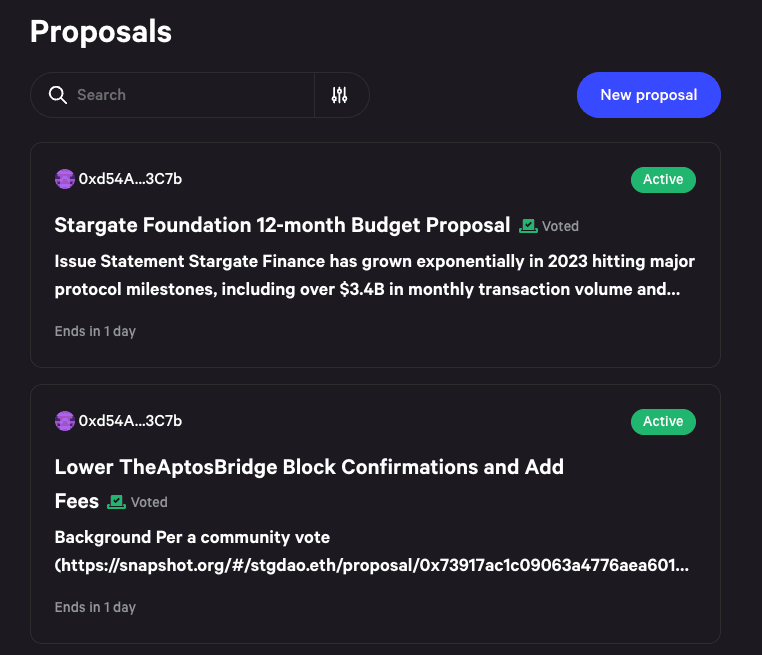Click Active badge on Stargate Budget proposal
The image size is (762, 655).
point(663,179)
